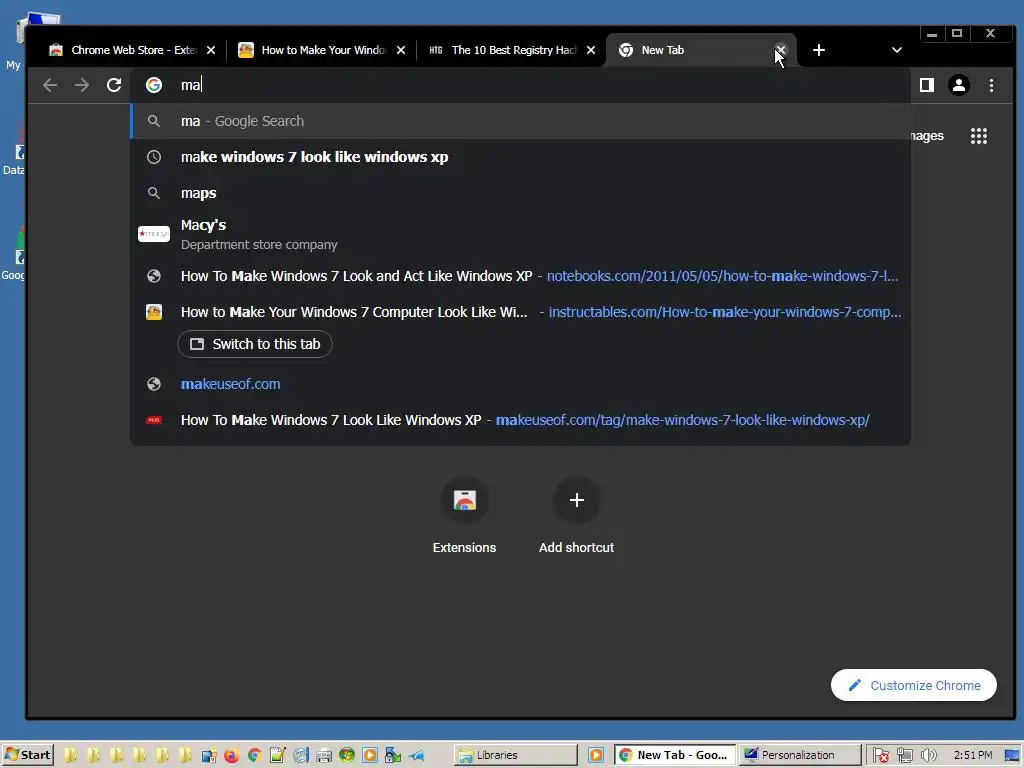
Task: Open the Chrome profile avatar
Action: pyautogui.click(x=959, y=85)
